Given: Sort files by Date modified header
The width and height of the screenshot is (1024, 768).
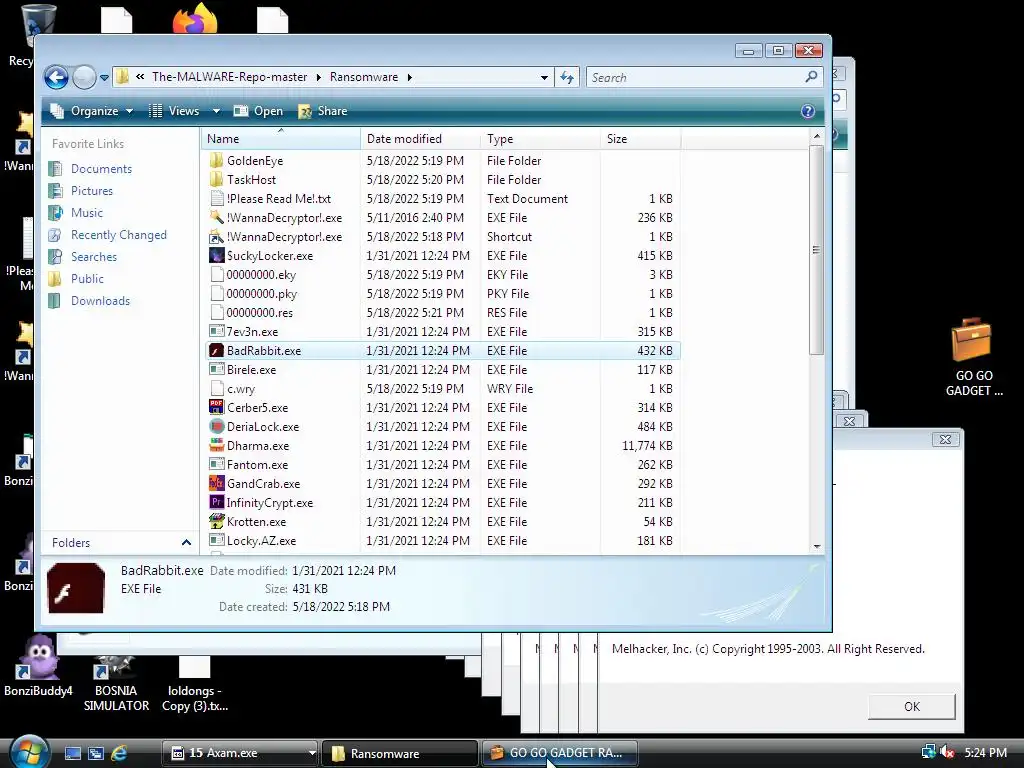Looking at the screenshot, I should (420, 138).
